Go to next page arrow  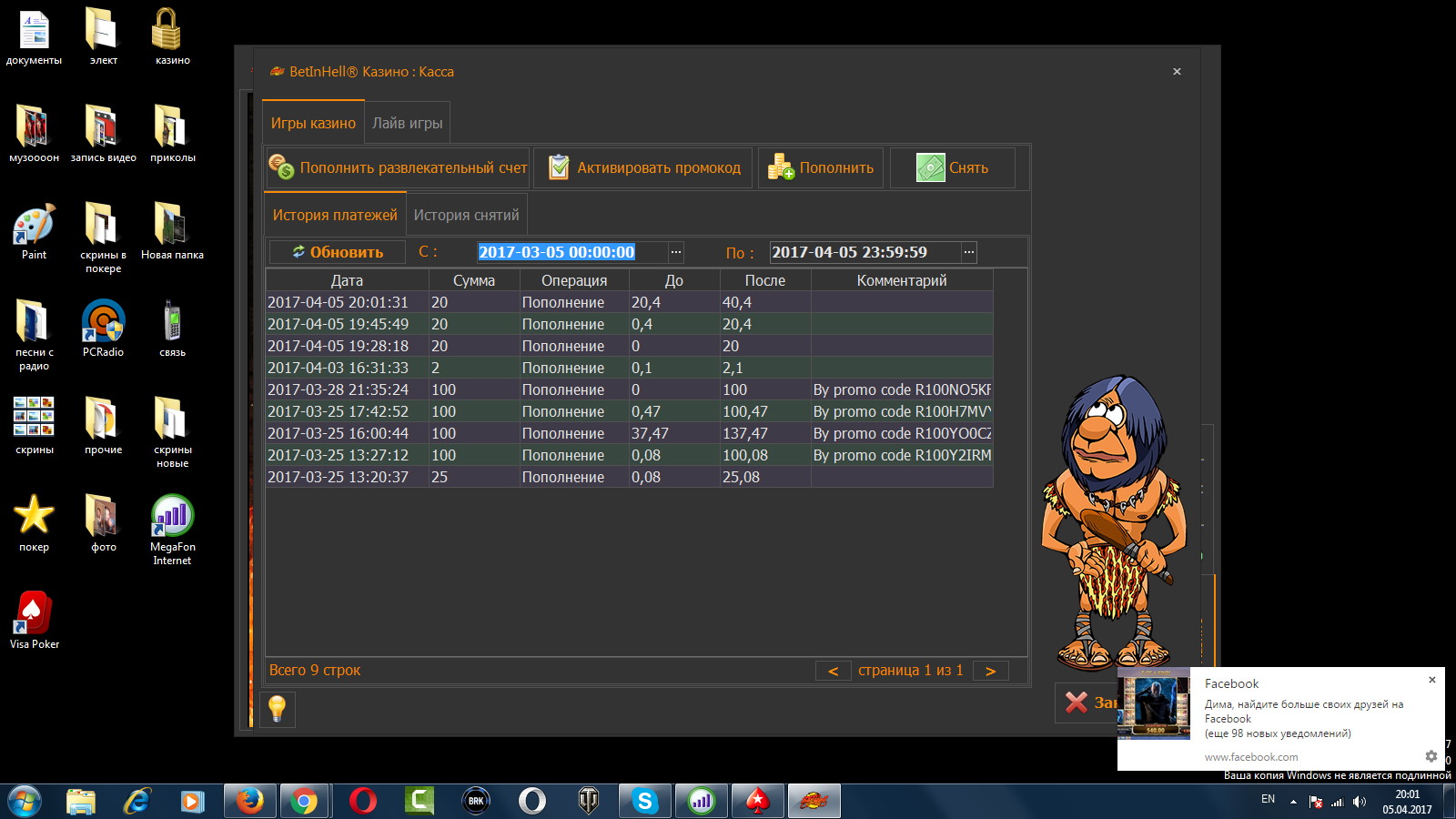pyautogui.click(x=991, y=671)
